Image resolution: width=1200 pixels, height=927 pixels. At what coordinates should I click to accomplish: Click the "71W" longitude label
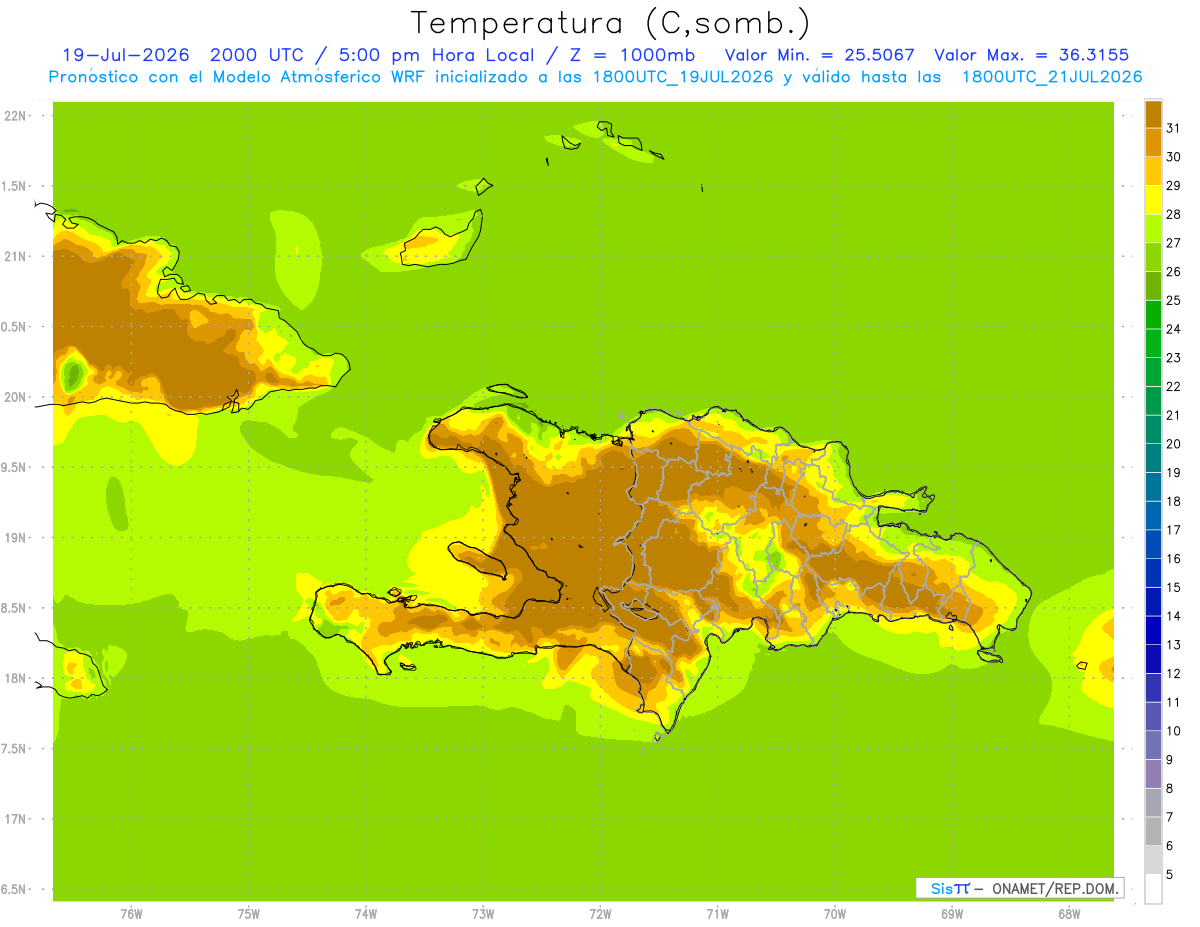pos(717,914)
